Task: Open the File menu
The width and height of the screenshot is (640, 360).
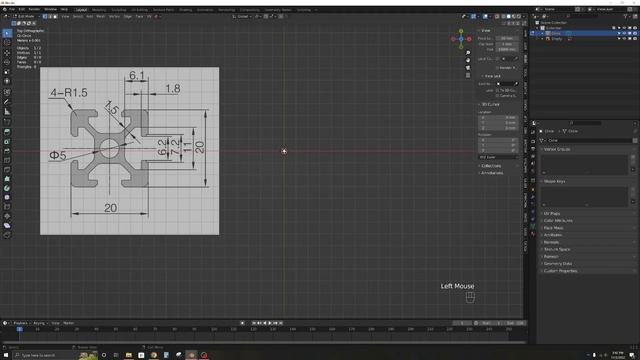Action: (11, 9)
